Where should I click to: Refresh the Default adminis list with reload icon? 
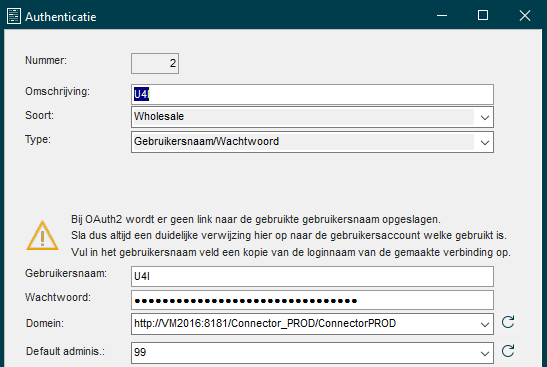tap(508, 351)
